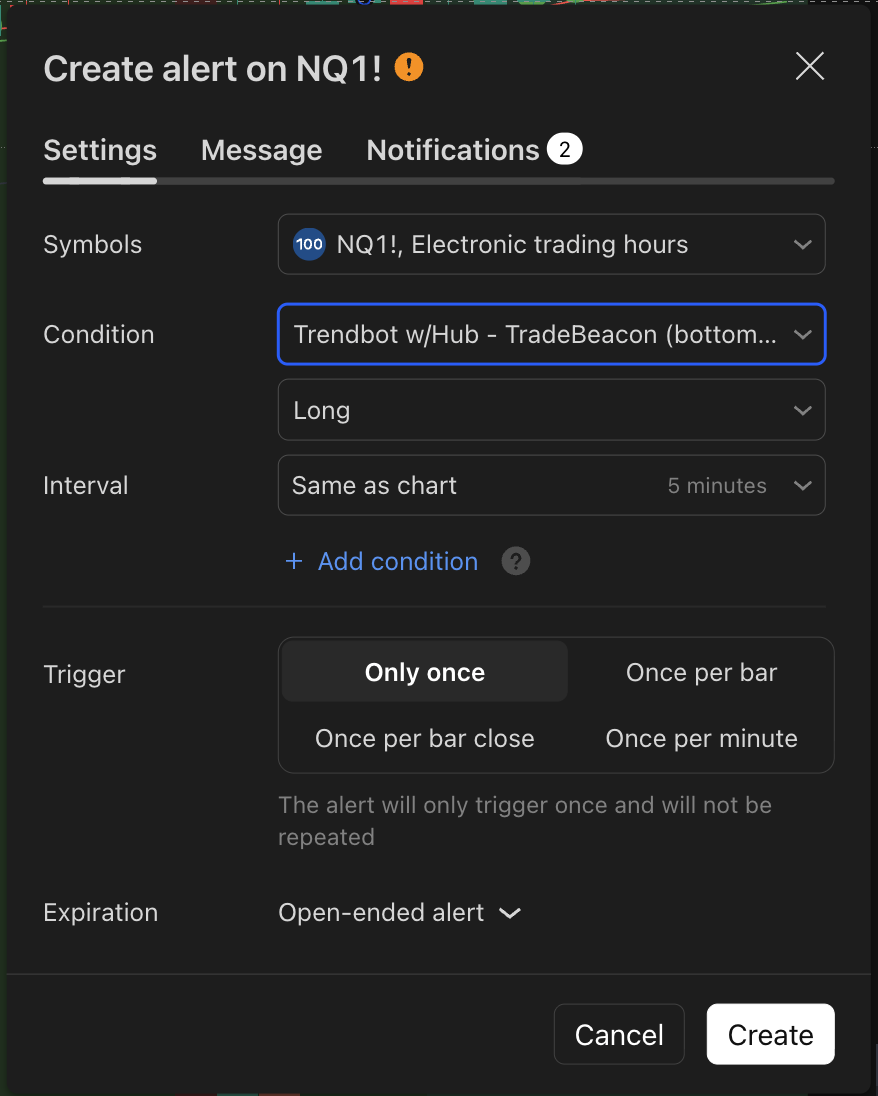Viewport: 878px width, 1096px height.
Task: Open the Condition dropdown showing Trendbot w/Hub
Action: click(x=551, y=334)
